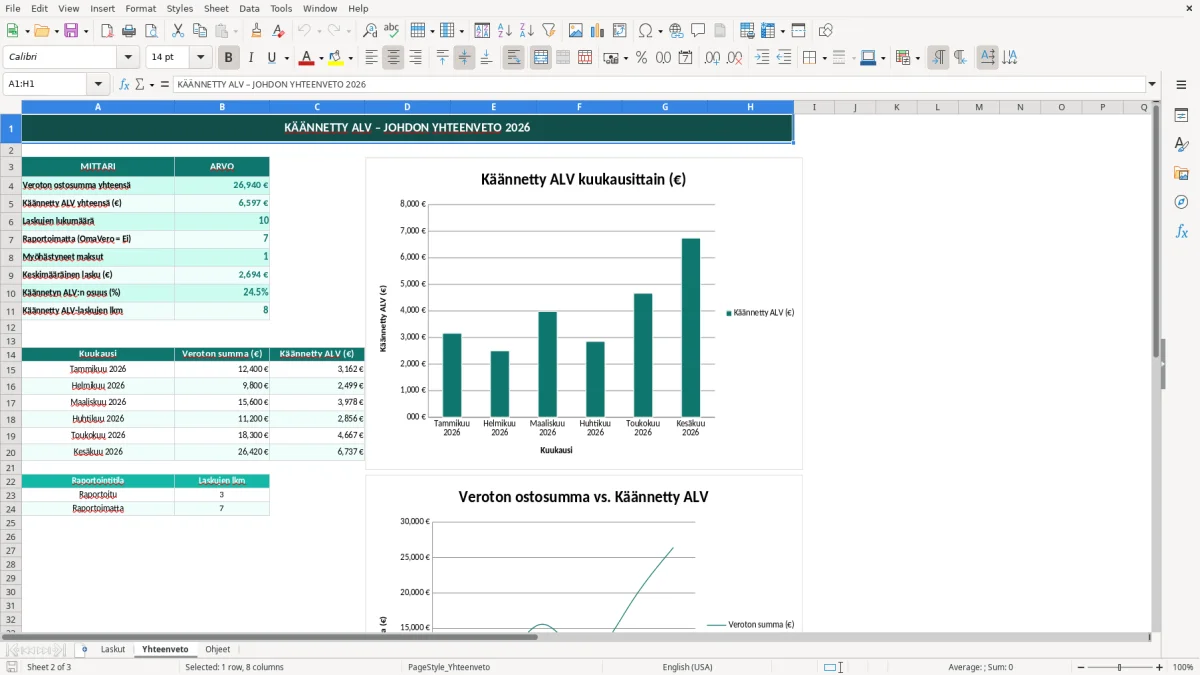
Task: Open the font size dropdown arrow
Action: [x=200, y=58]
